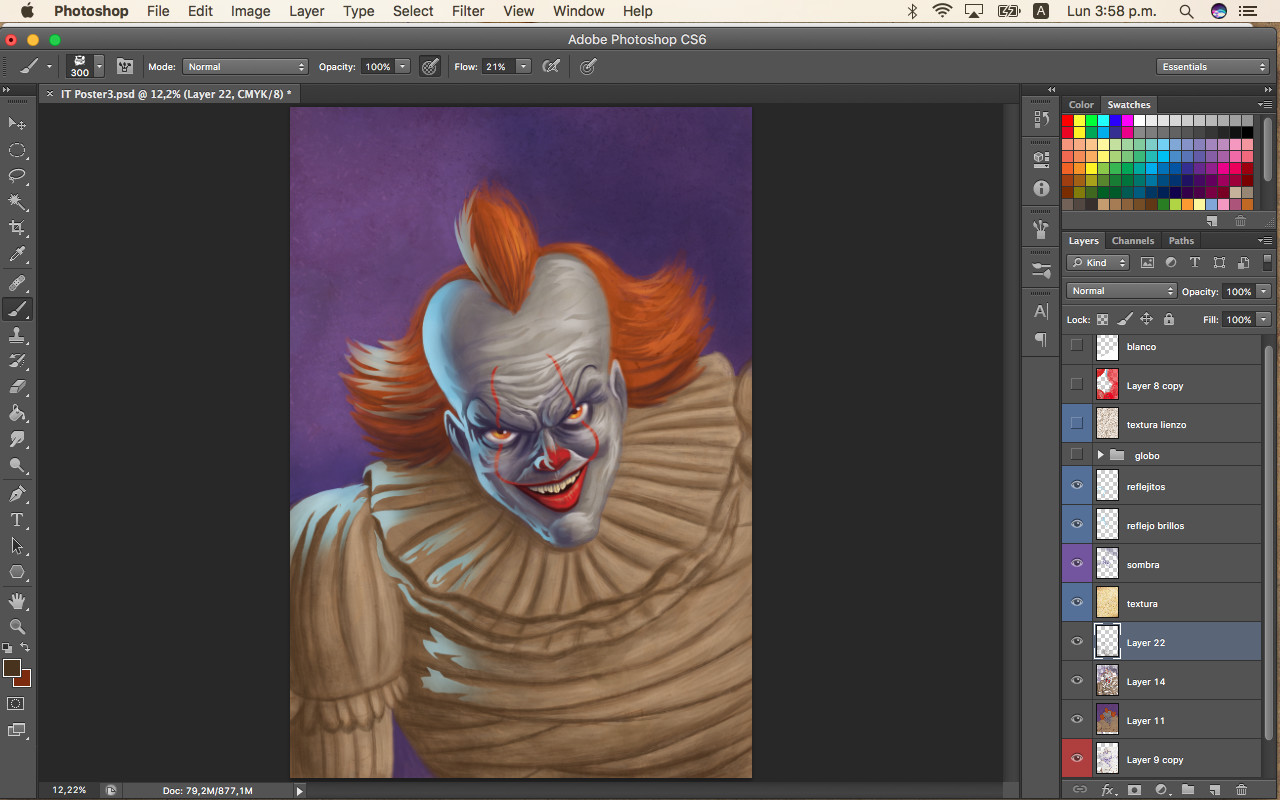This screenshot has width=1280, height=800.
Task: Switch to the Color tab
Action: pyautogui.click(x=1081, y=105)
